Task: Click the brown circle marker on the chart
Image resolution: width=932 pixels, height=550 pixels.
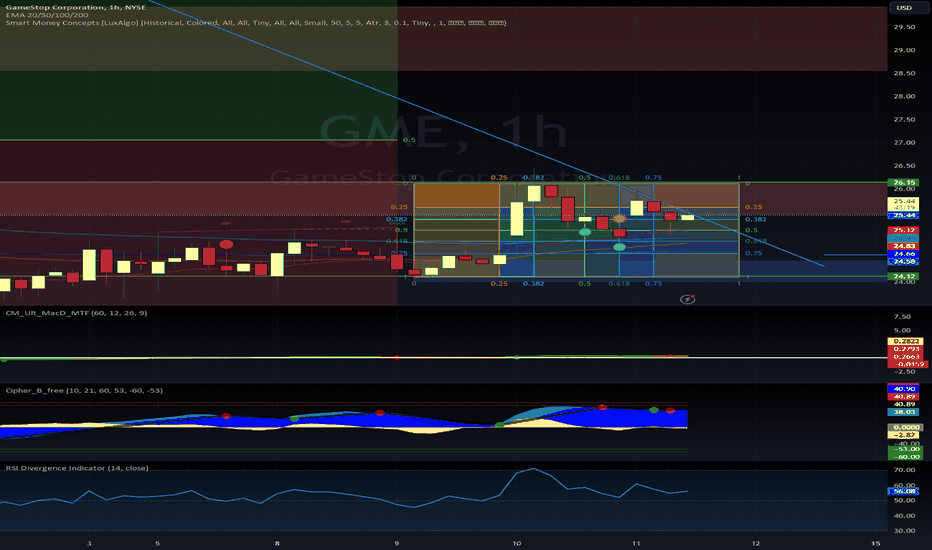Action: (619, 219)
